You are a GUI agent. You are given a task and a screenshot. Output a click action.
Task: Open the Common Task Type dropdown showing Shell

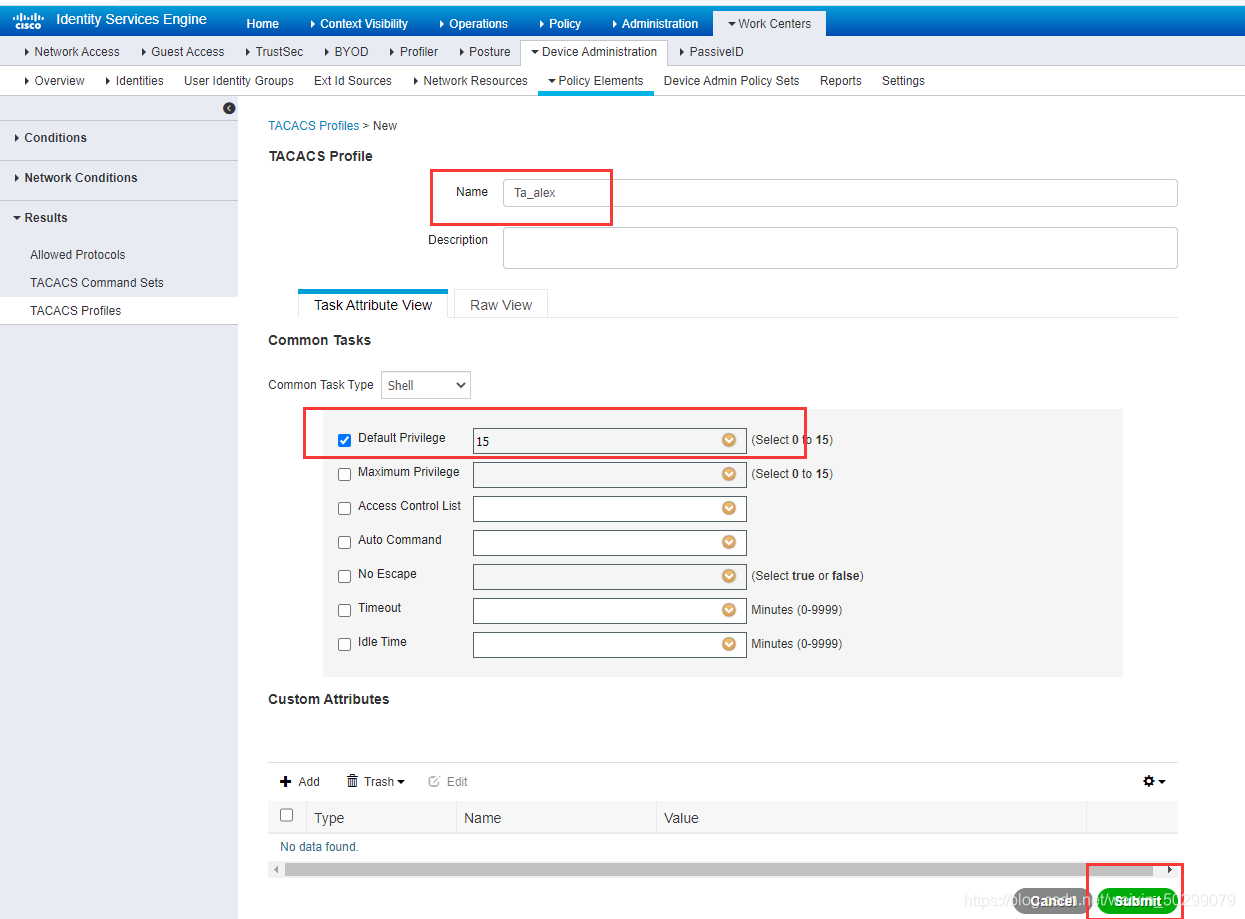(x=425, y=384)
